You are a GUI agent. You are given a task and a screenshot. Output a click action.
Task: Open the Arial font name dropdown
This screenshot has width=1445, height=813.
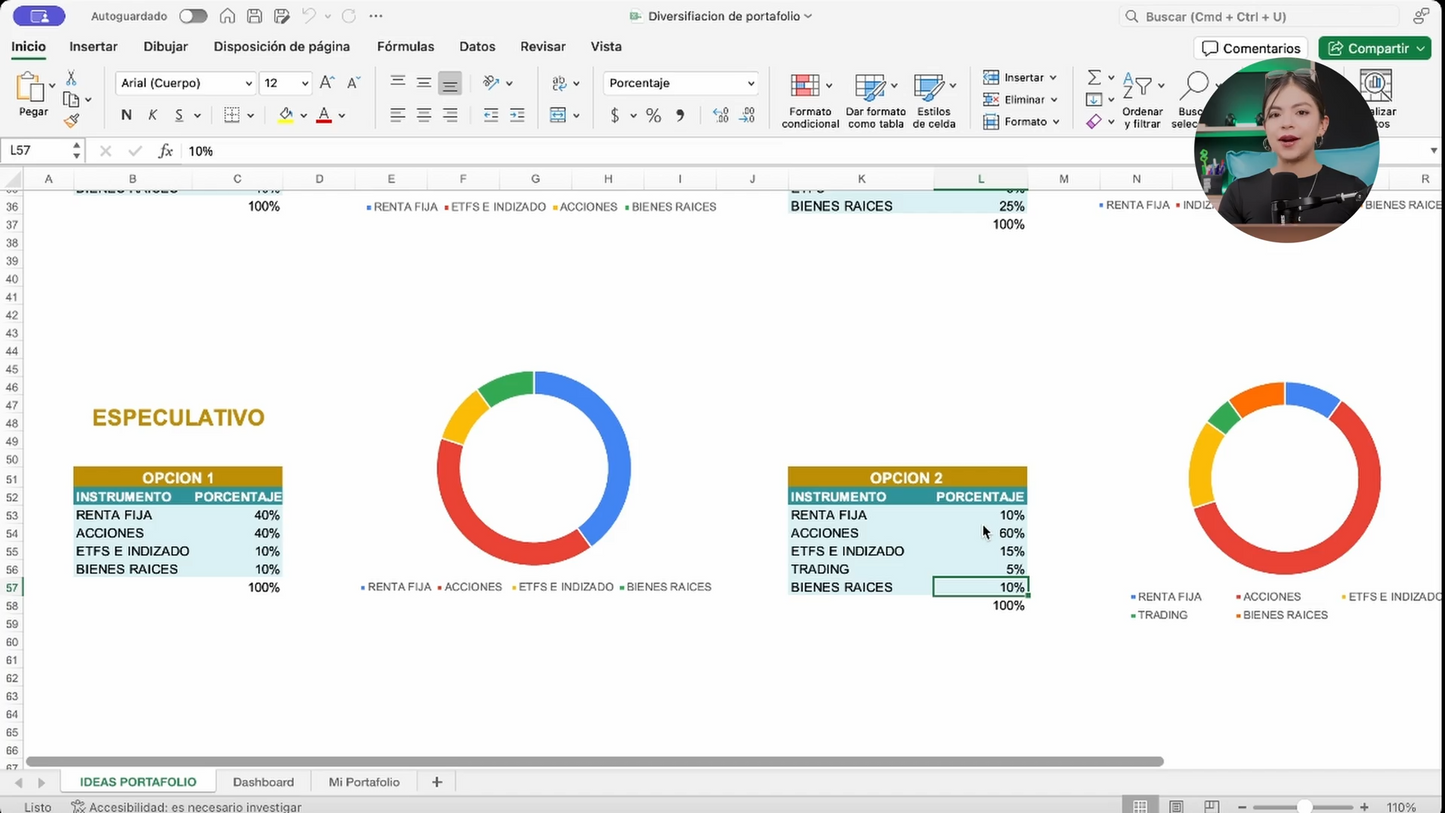click(x=248, y=84)
